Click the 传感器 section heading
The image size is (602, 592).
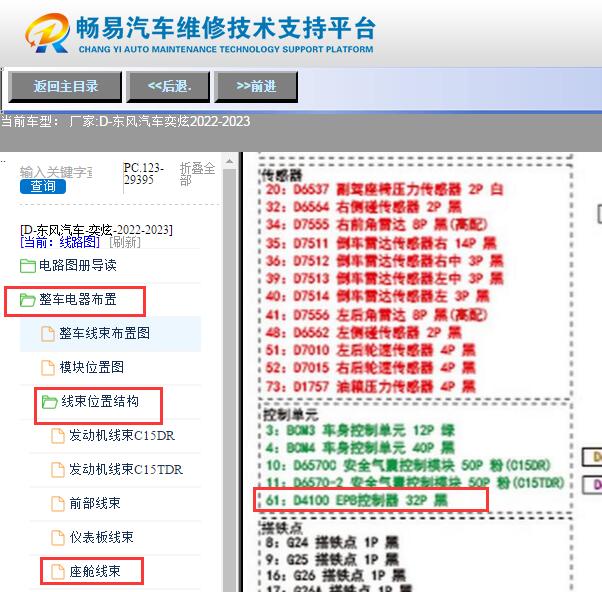tap(282, 175)
